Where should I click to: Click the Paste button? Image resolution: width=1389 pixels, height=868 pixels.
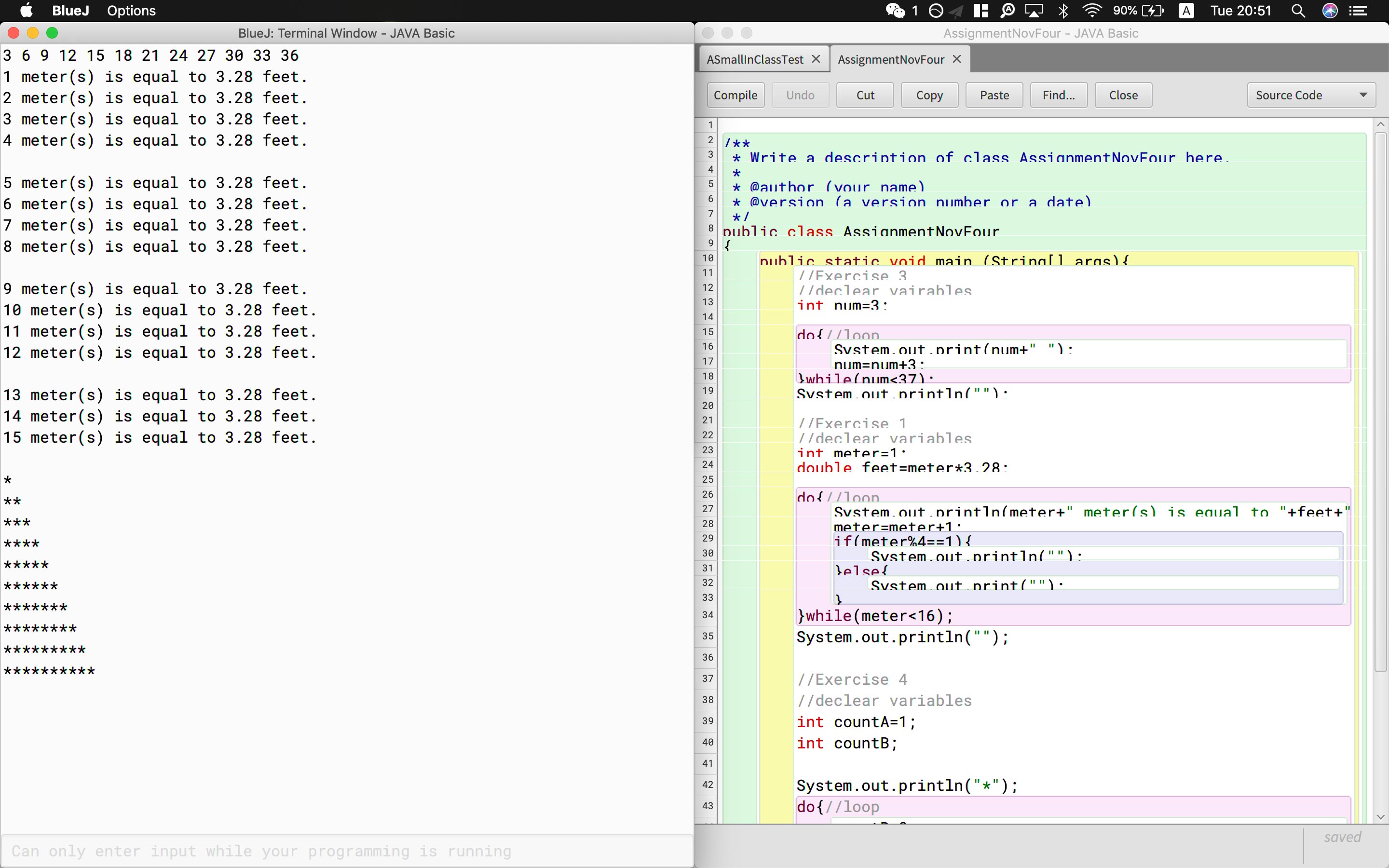994,95
